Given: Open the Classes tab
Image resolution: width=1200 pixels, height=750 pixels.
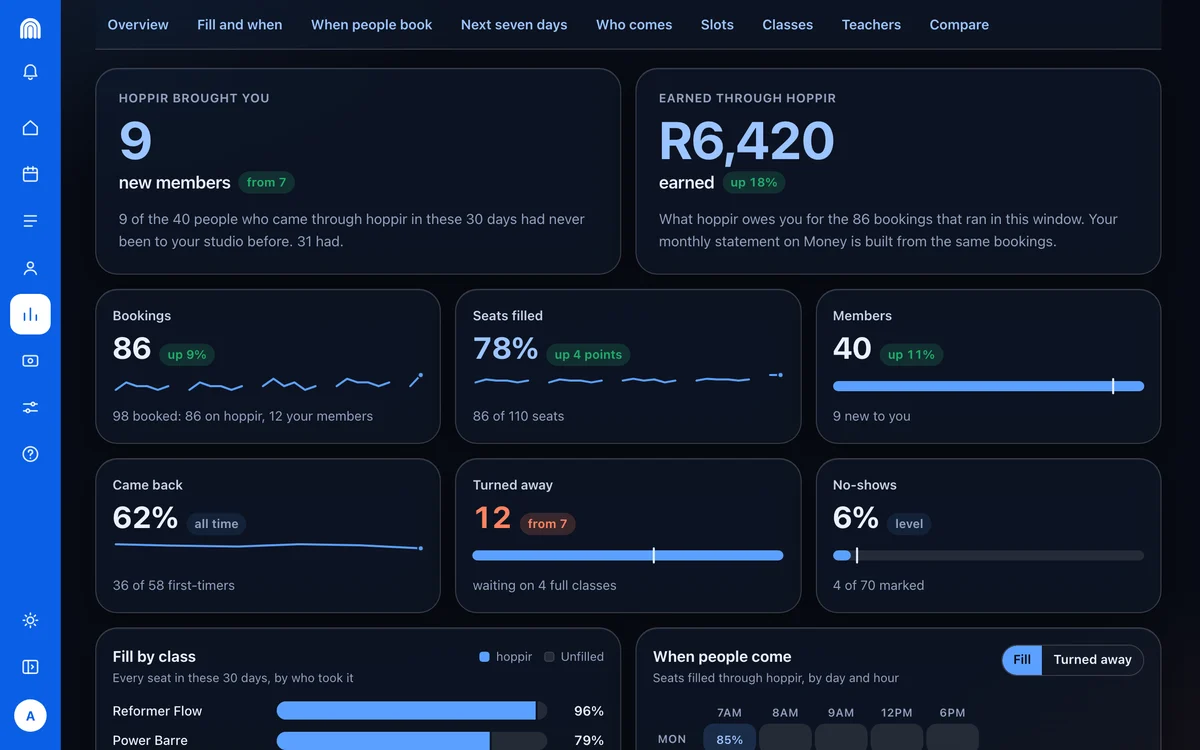Looking at the screenshot, I should [x=788, y=24].
